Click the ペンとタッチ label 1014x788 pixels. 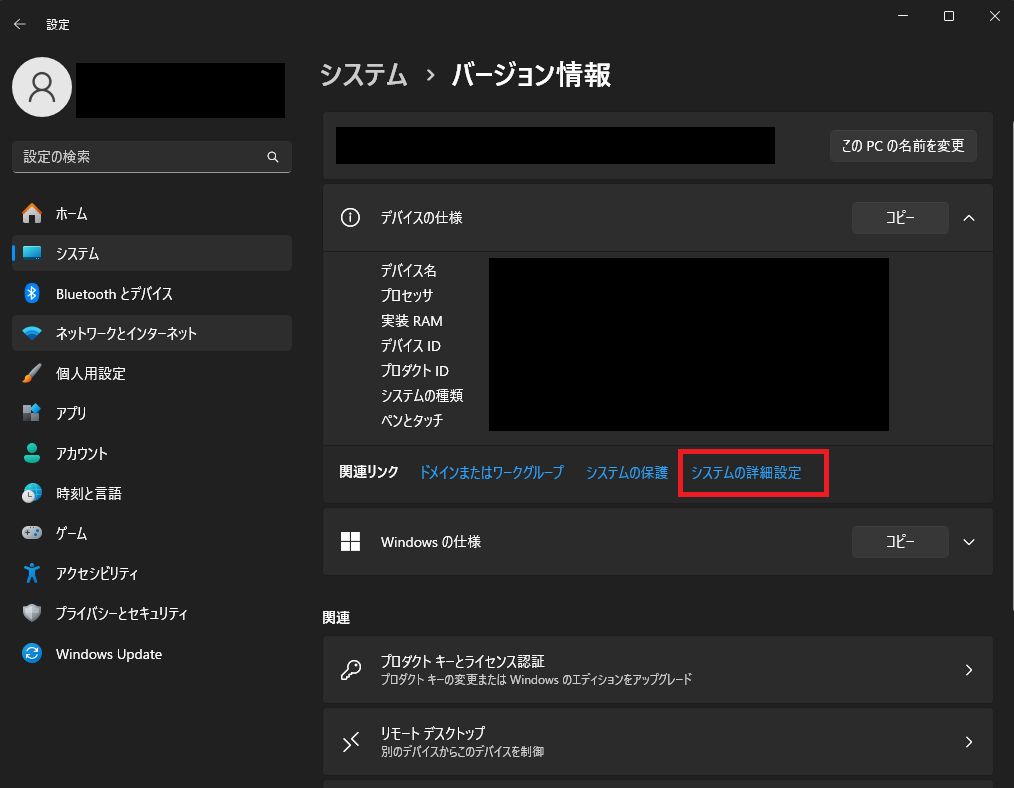click(x=412, y=421)
